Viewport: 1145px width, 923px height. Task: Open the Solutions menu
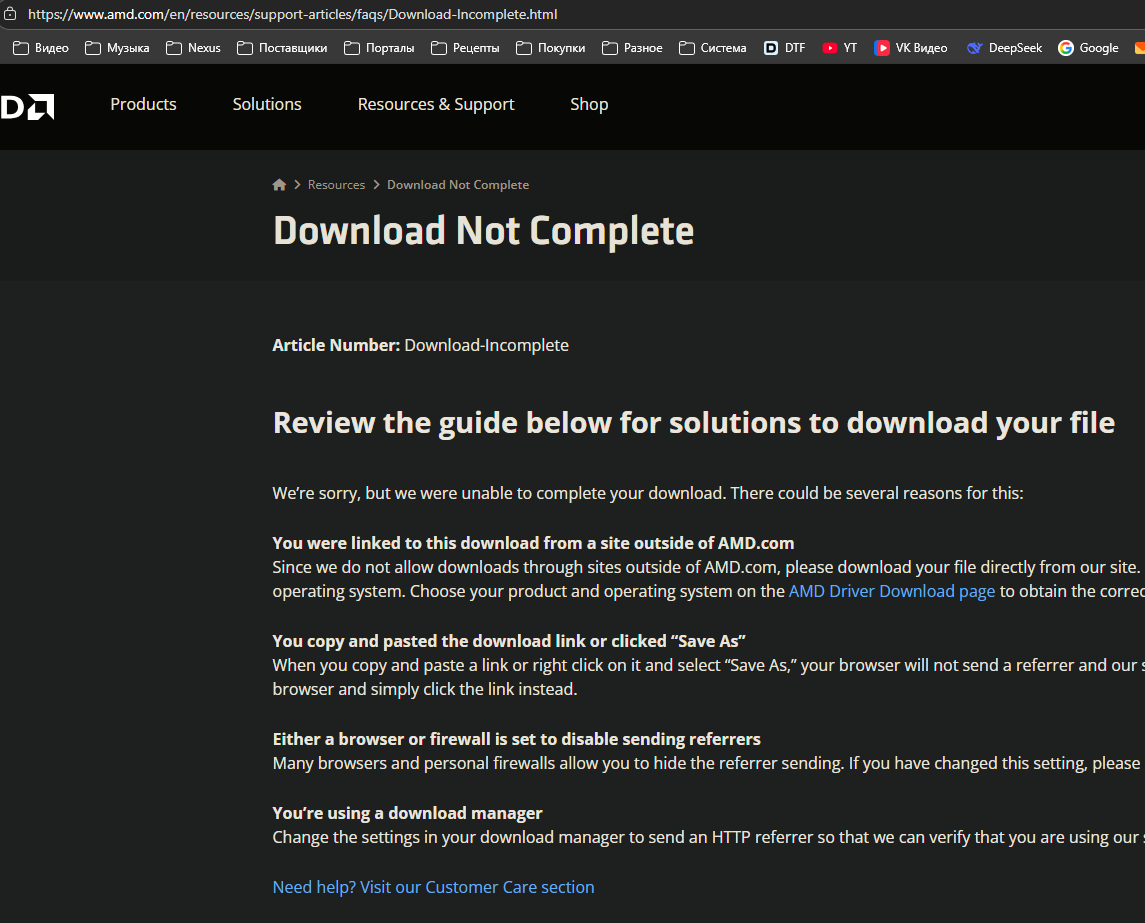click(267, 104)
